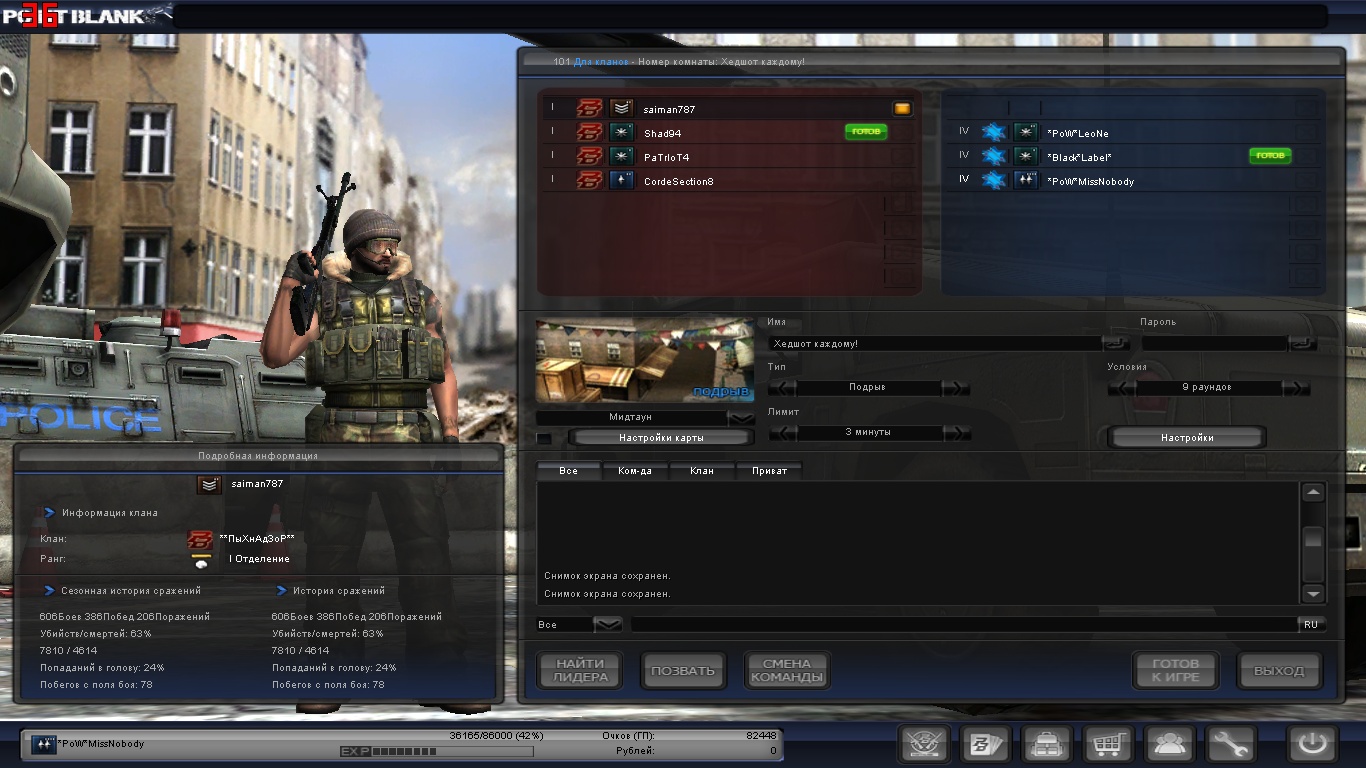
Task: Switch to the Приват chat tab
Action: tap(769, 471)
